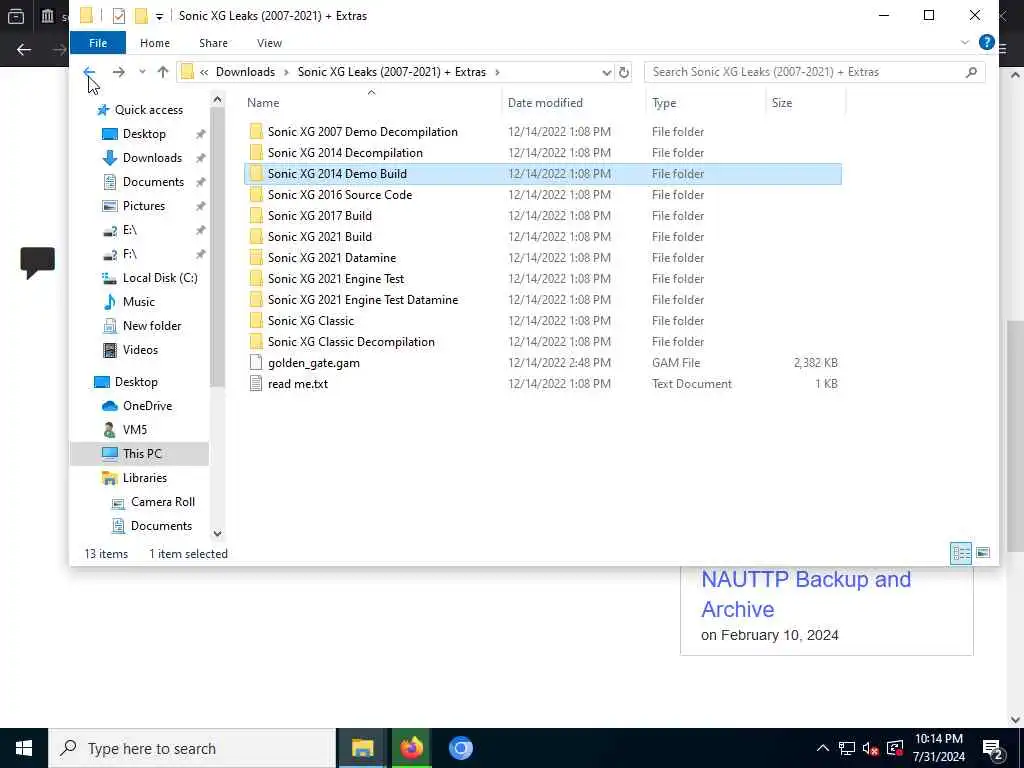Sort files by Type column header
The image size is (1024, 768).
click(x=664, y=103)
